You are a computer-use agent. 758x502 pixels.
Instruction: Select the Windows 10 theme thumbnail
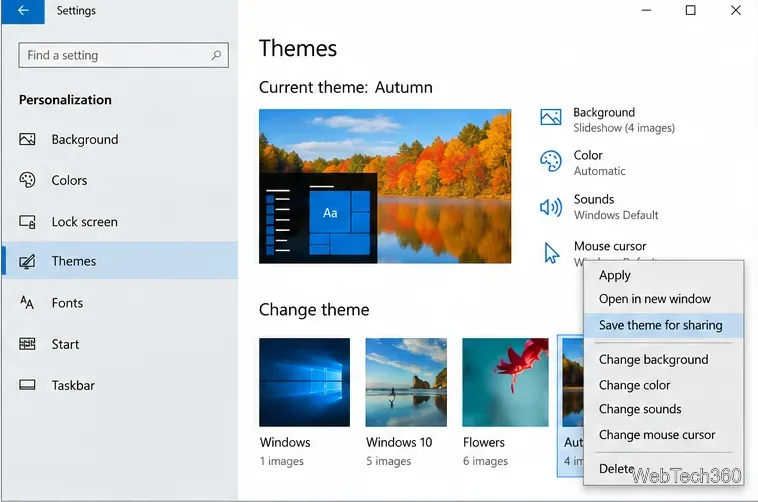point(406,382)
